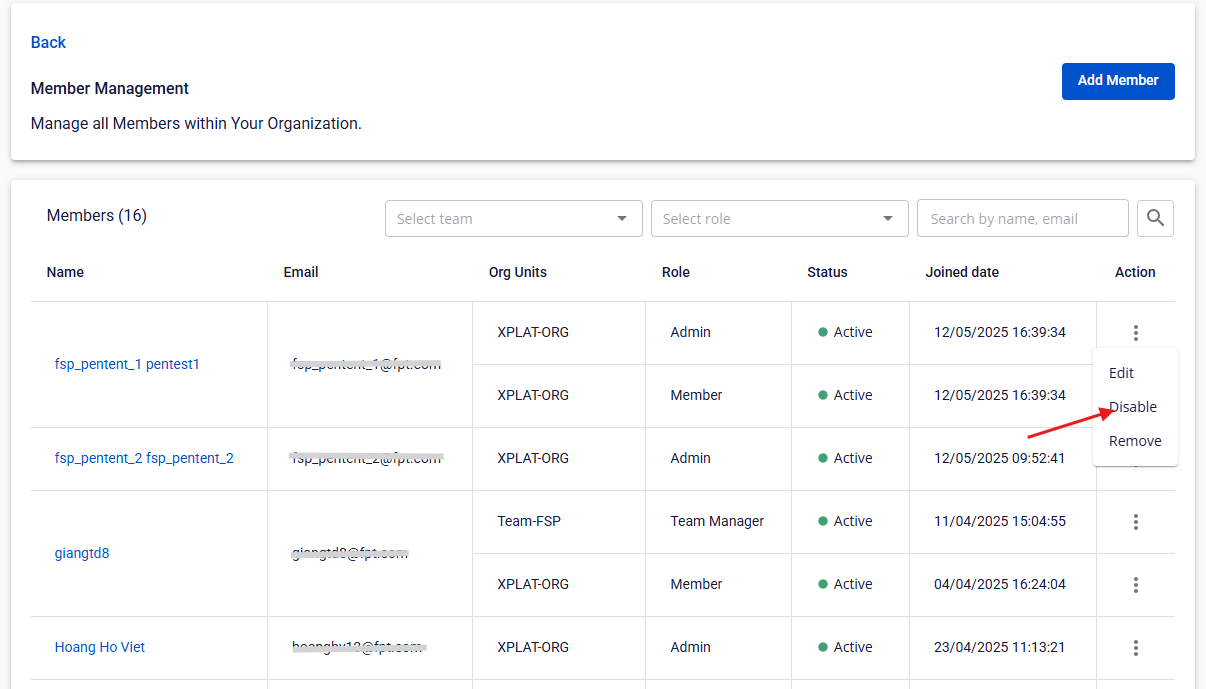The width and height of the screenshot is (1206, 689).
Task: Click the Role column header
Action: pos(676,272)
